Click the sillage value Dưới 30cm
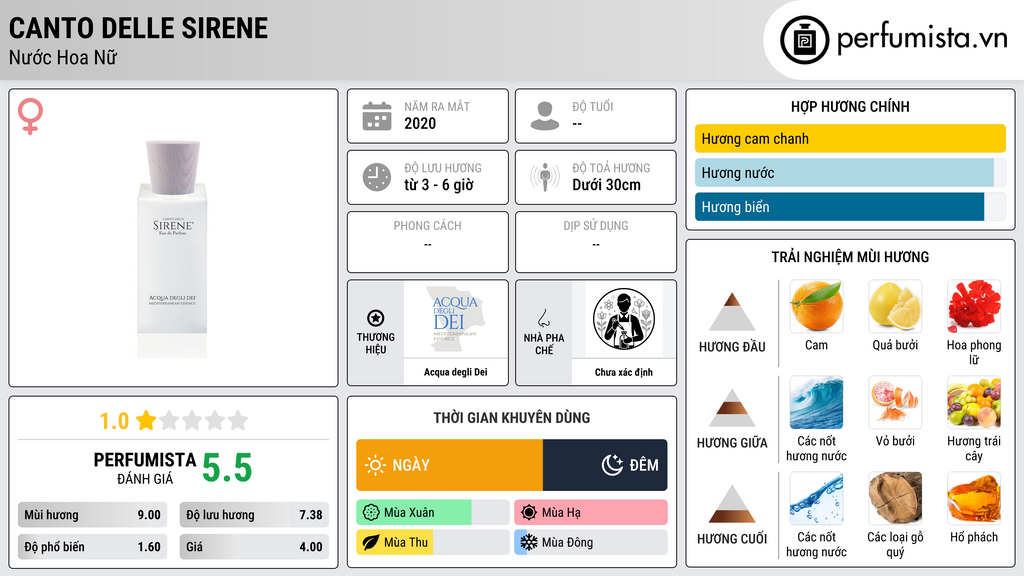Image resolution: width=1024 pixels, height=576 pixels. pos(607,185)
